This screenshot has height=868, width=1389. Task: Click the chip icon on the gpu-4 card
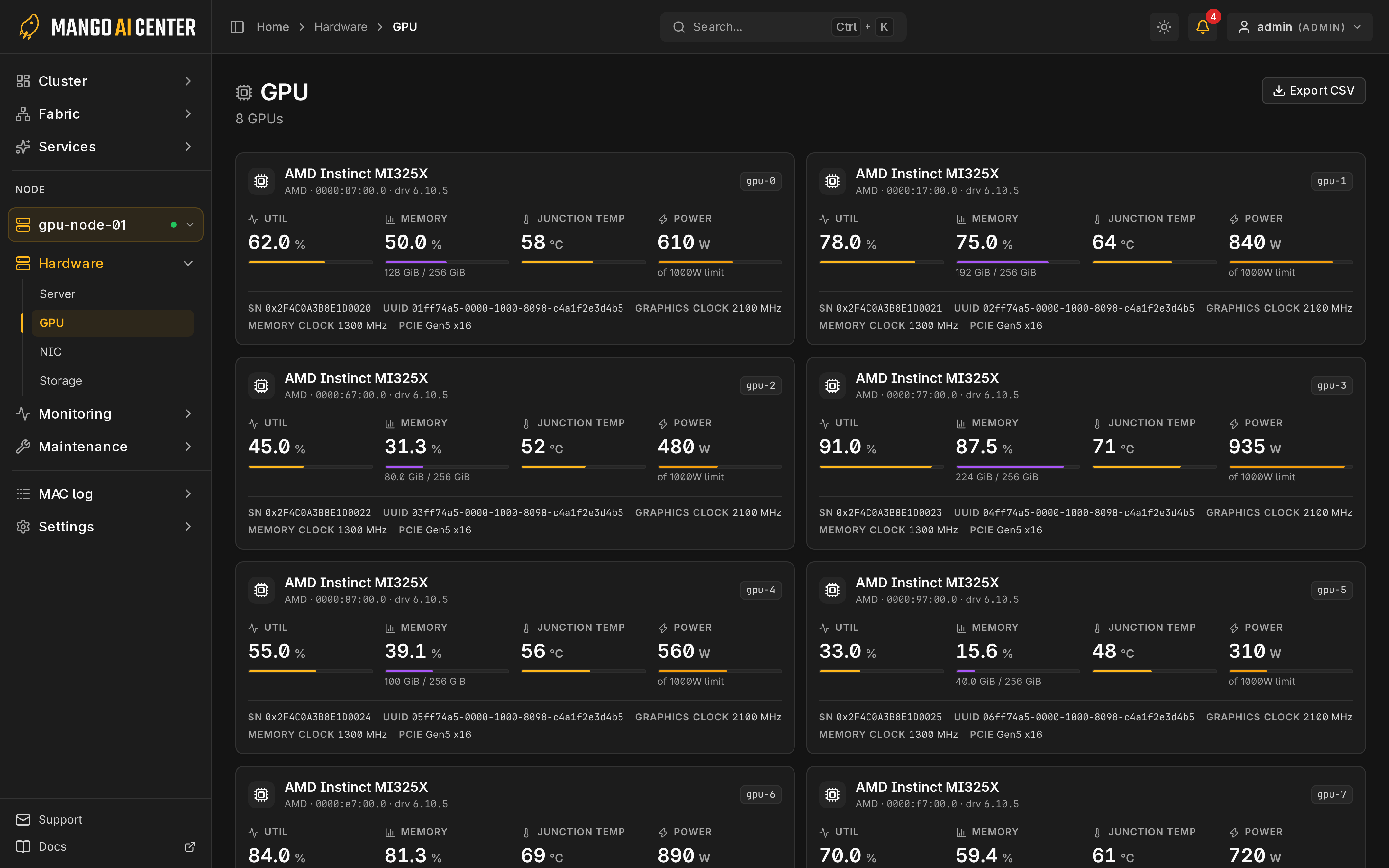pyautogui.click(x=261, y=590)
